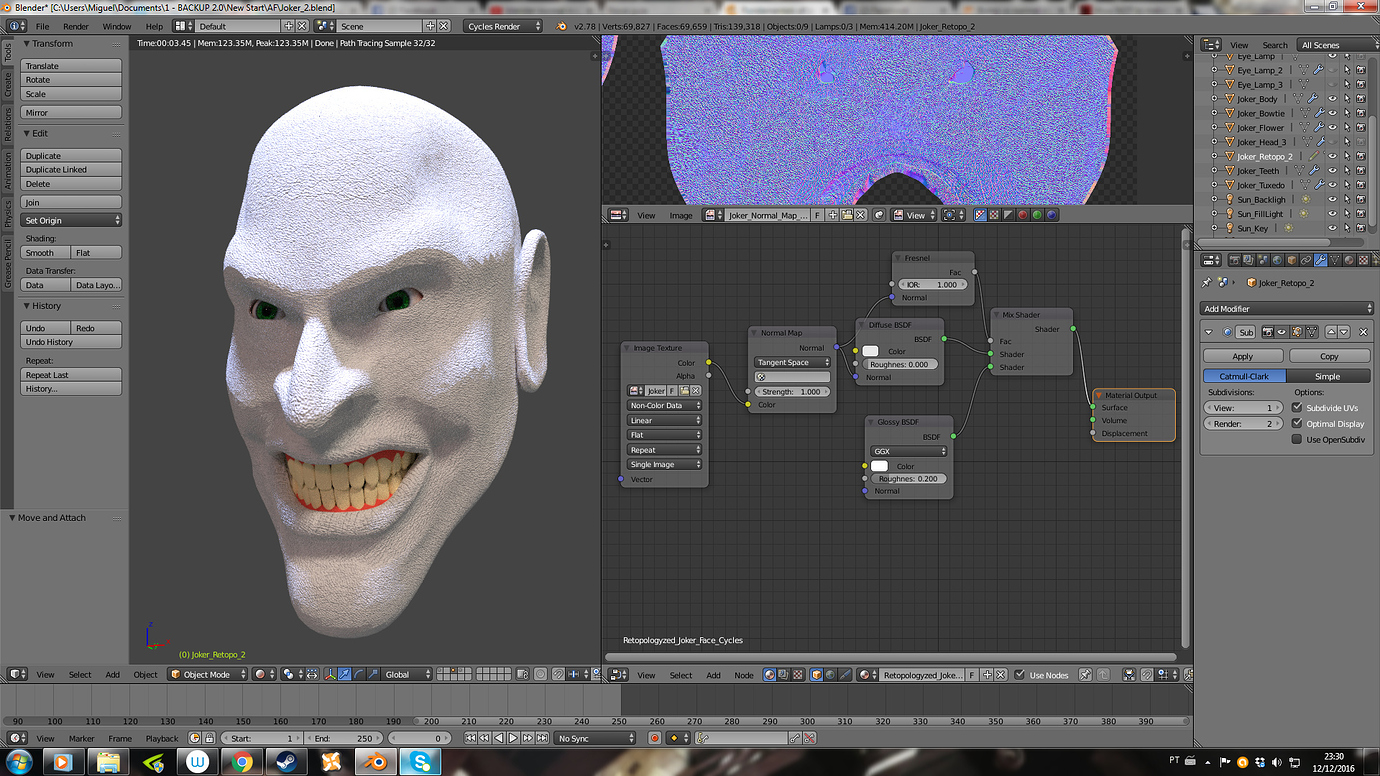Toggle visibility of Joker_Body in outliner
This screenshot has height=776, width=1380.
point(1332,99)
